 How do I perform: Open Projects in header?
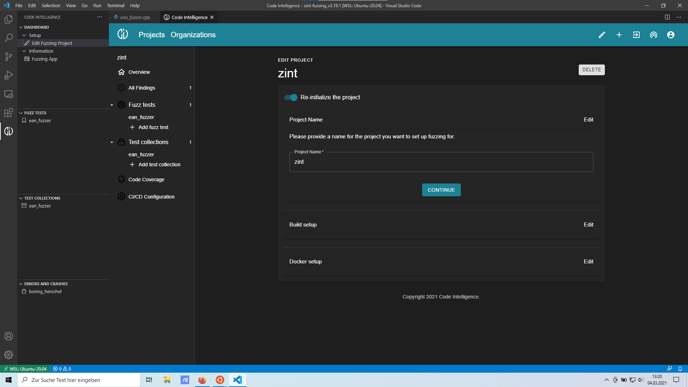(151, 35)
